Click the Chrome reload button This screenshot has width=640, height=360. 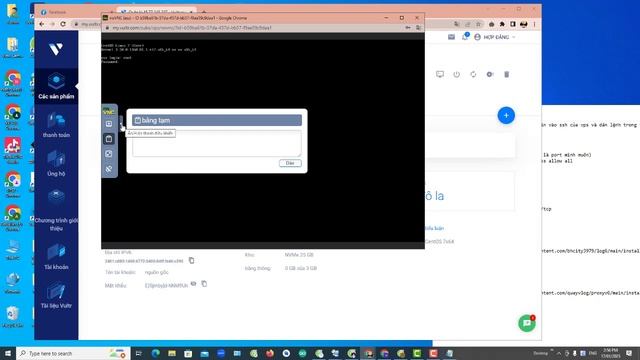coord(63,24)
